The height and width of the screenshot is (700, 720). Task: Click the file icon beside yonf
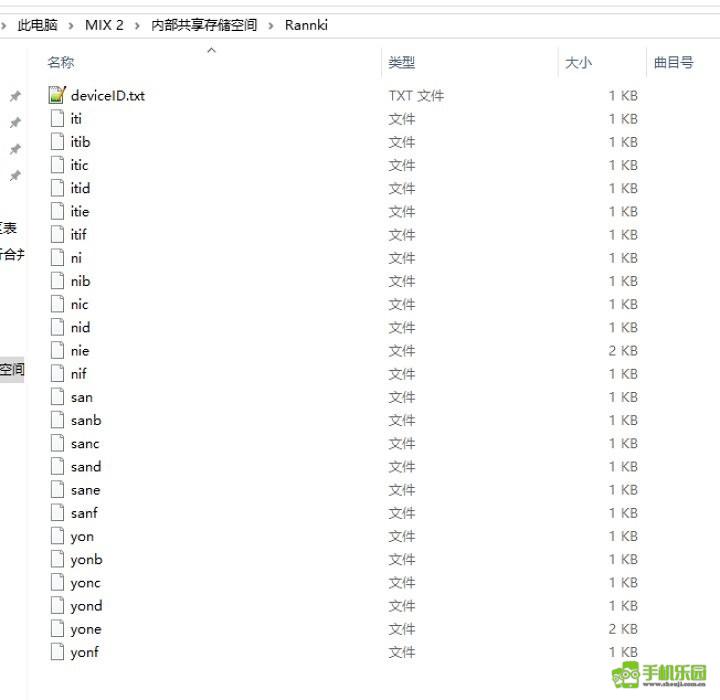[56, 653]
